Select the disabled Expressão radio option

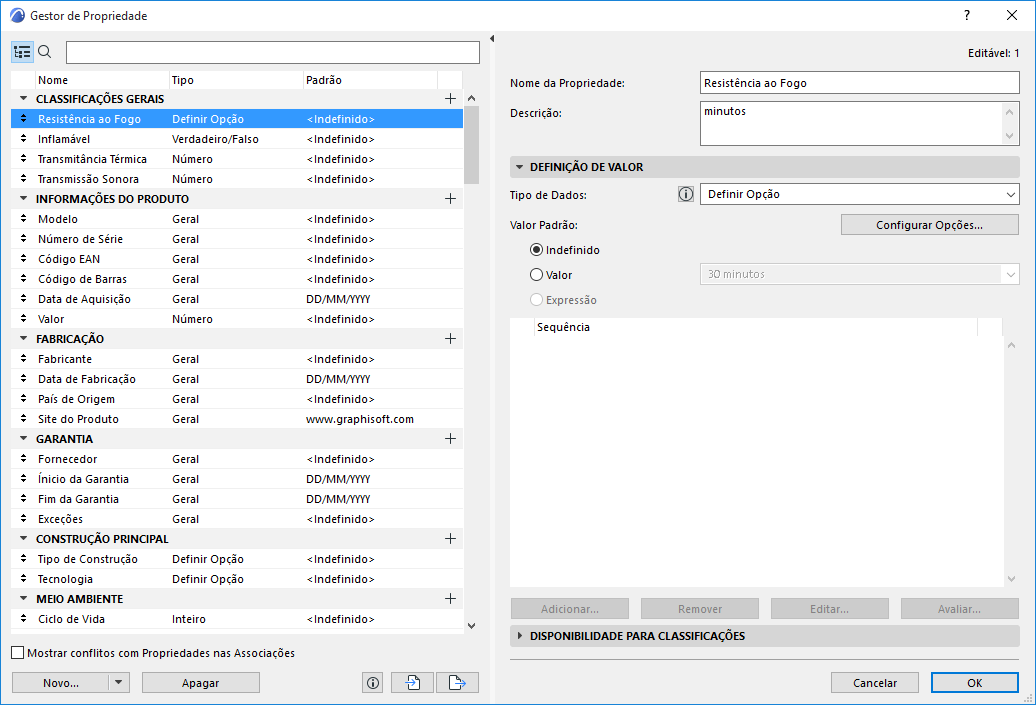click(x=536, y=300)
